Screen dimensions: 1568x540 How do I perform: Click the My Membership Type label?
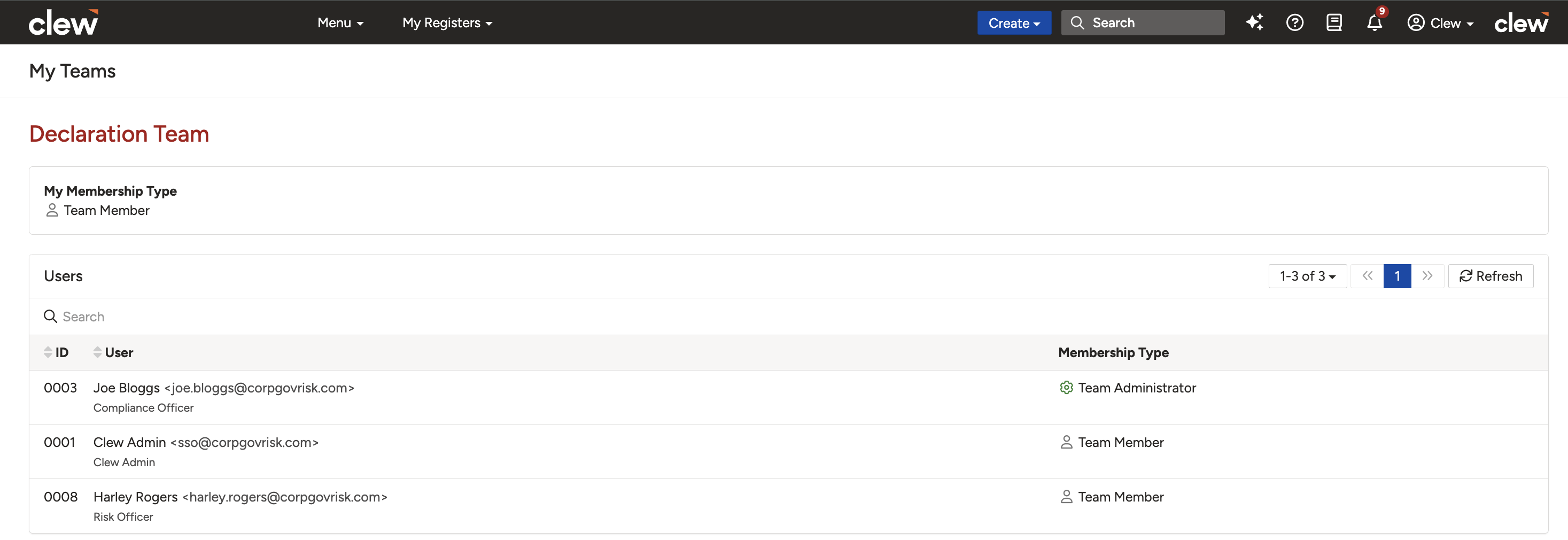110,191
